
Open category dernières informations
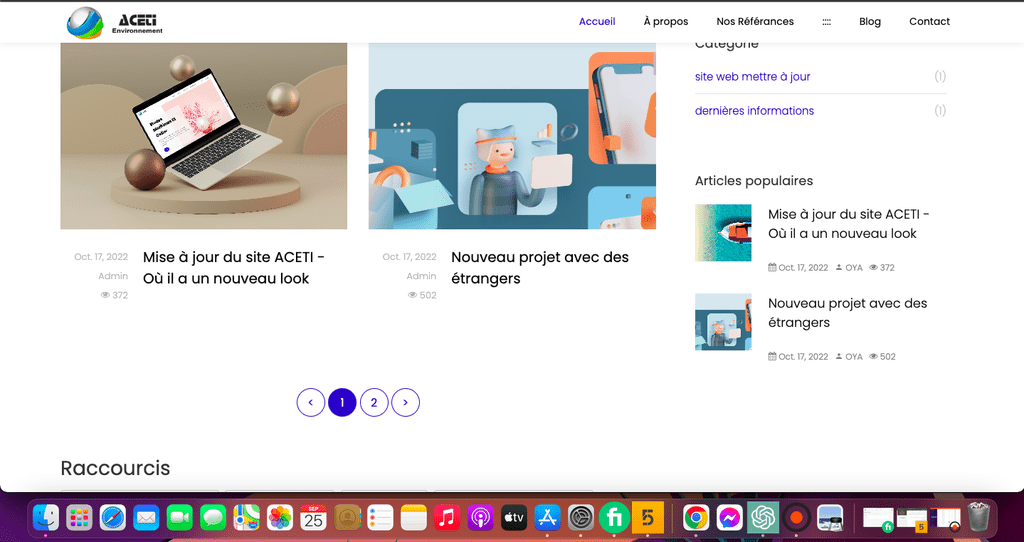coord(754,110)
